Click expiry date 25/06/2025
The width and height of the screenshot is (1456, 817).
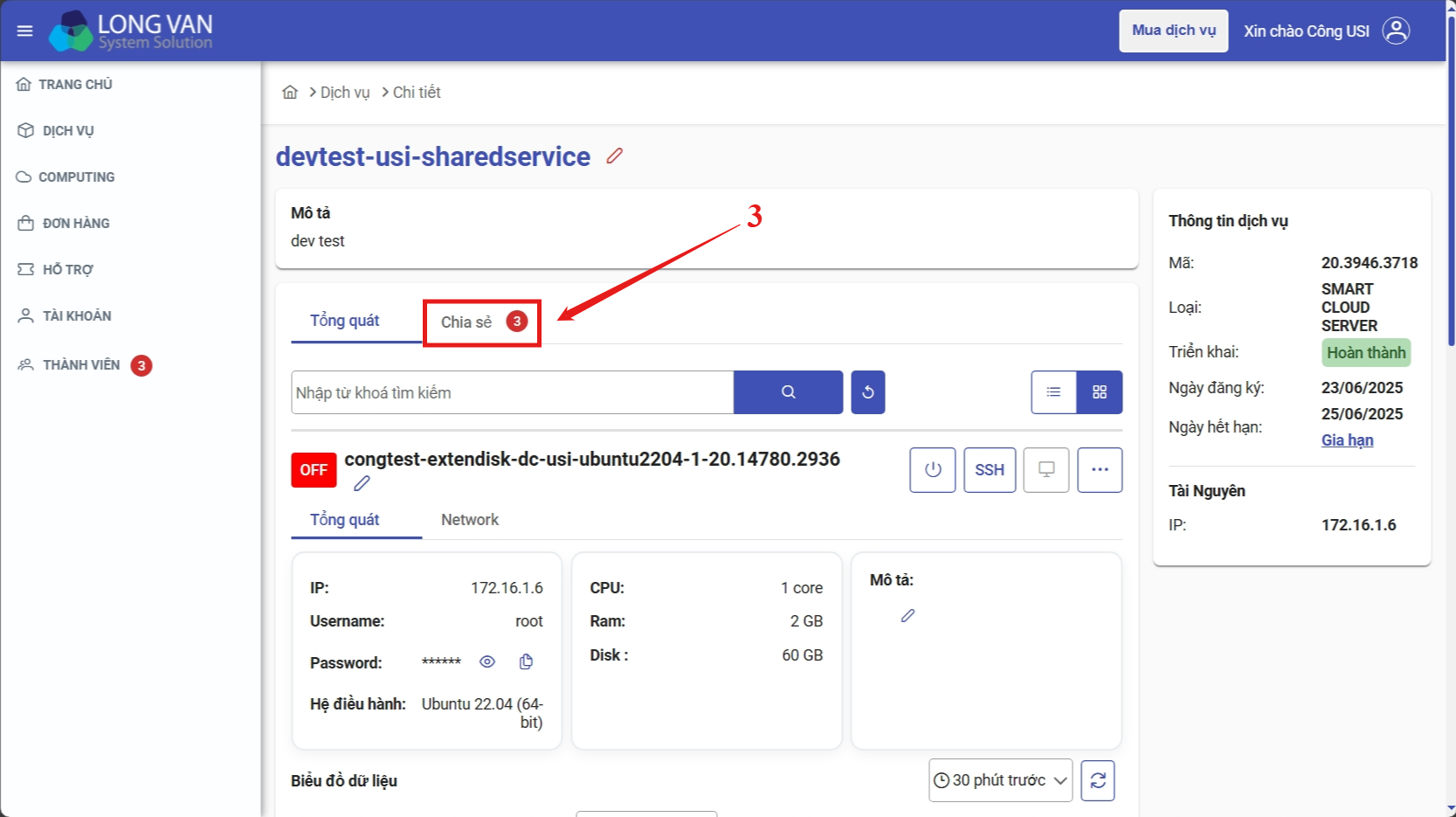(1362, 414)
